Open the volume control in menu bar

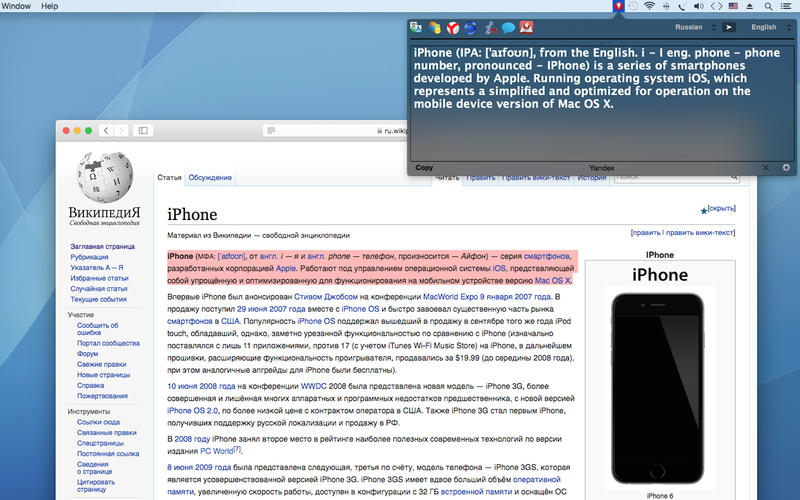[699, 6]
